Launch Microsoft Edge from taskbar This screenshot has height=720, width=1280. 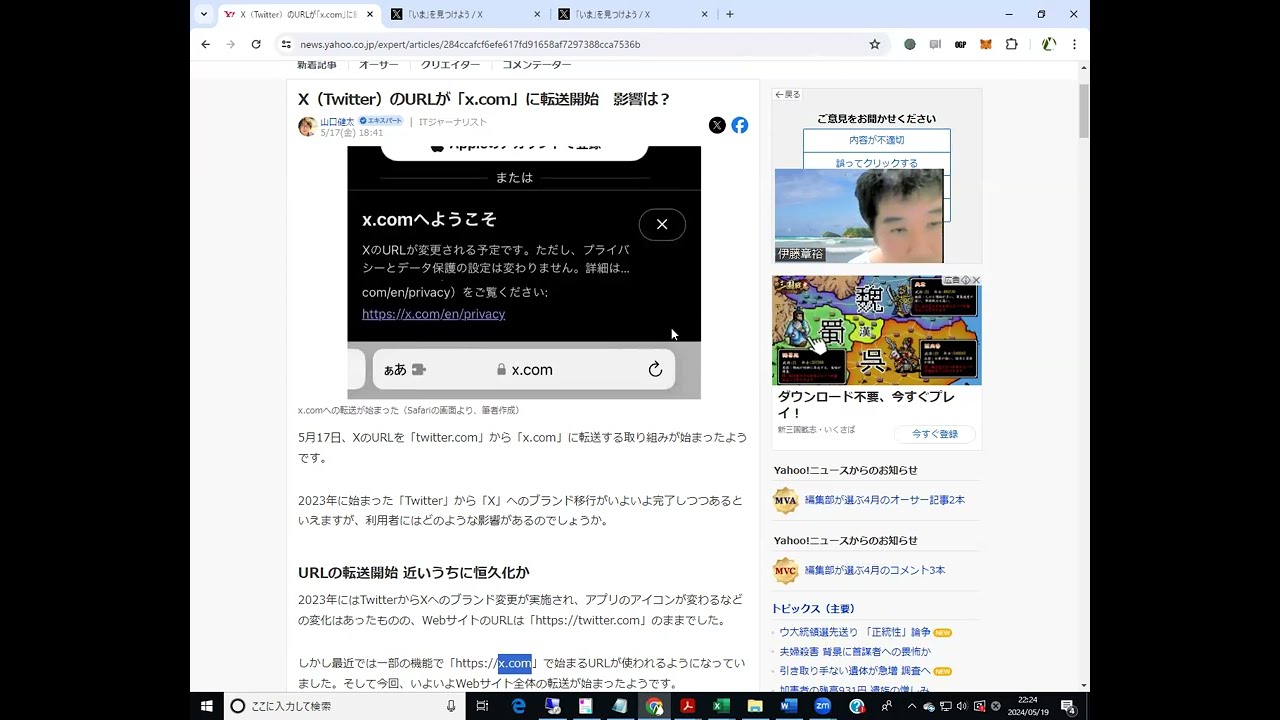[519, 706]
